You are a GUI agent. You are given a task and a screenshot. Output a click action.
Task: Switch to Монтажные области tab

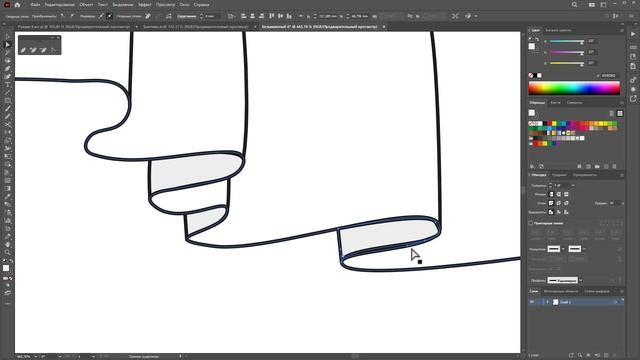[x=561, y=291]
